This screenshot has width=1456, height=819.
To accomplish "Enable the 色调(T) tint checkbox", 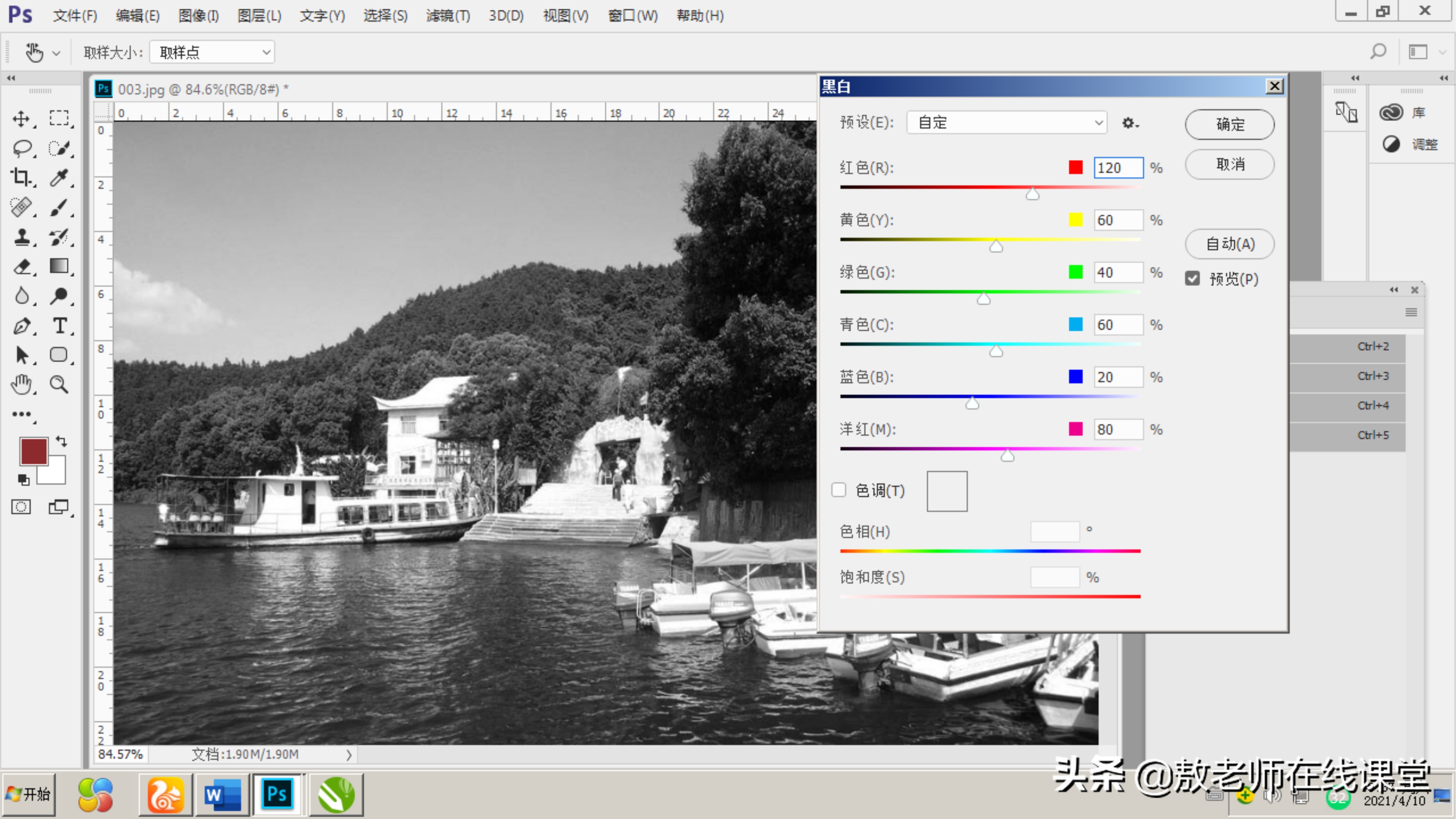I will [839, 490].
